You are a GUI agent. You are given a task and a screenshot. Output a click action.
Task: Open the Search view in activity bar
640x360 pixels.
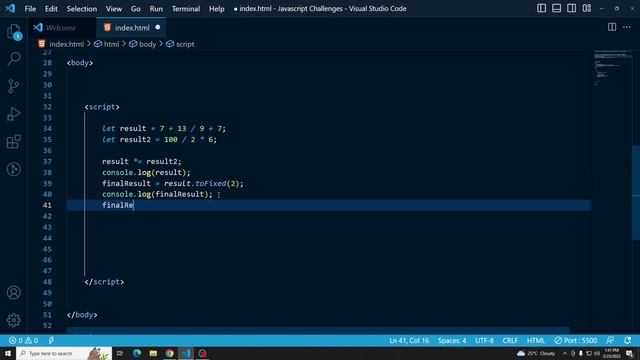(14, 59)
